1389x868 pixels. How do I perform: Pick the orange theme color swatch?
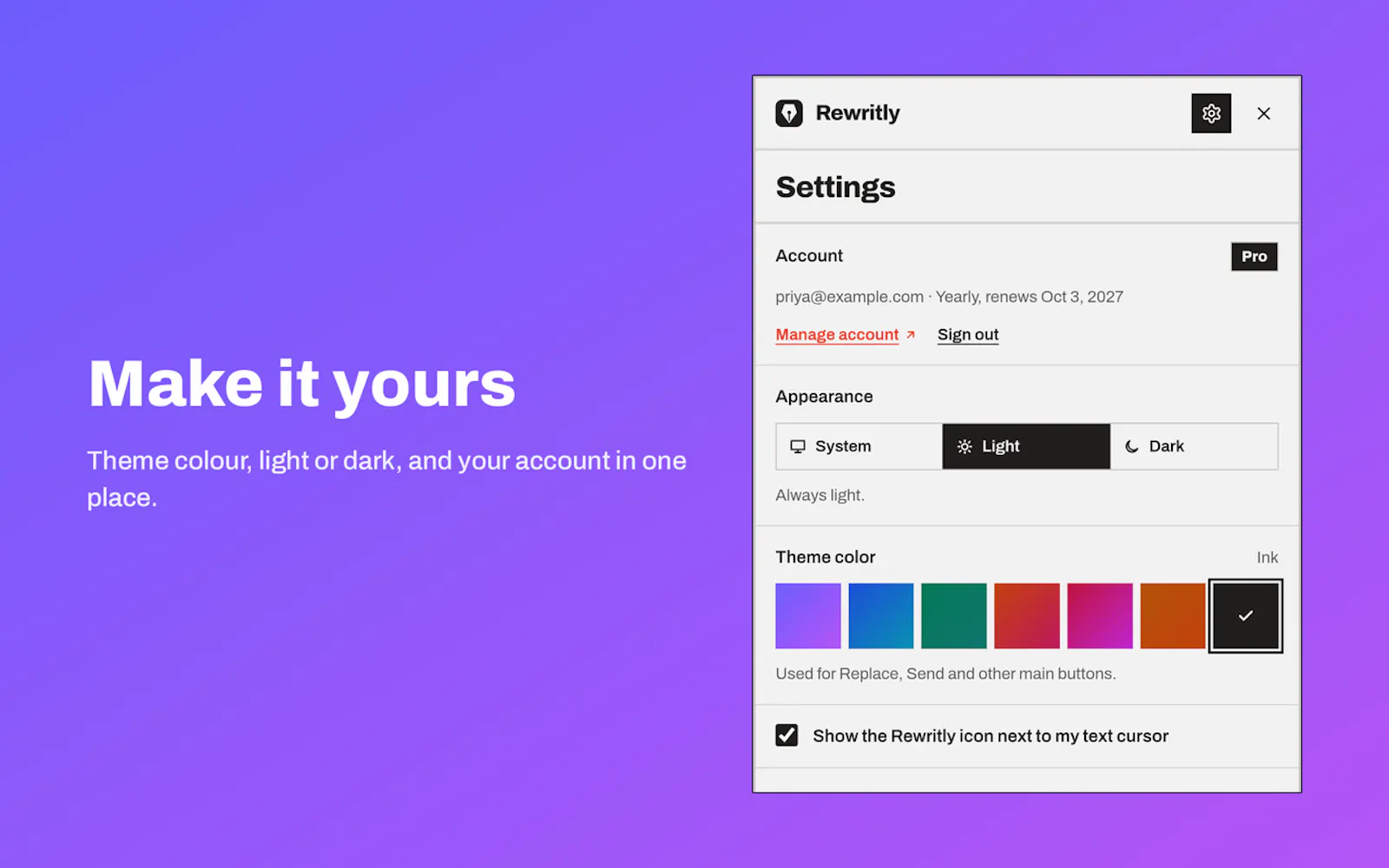point(1173,615)
